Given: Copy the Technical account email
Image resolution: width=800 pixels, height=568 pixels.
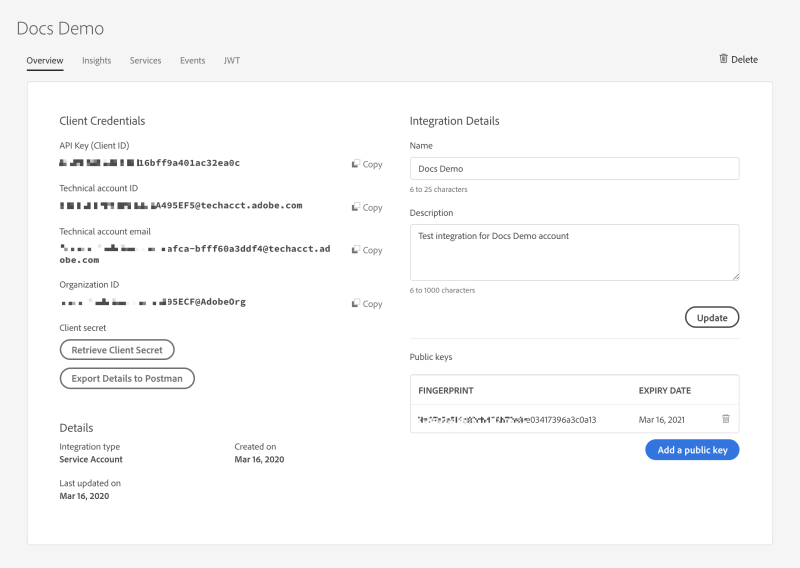Looking at the screenshot, I should point(366,250).
